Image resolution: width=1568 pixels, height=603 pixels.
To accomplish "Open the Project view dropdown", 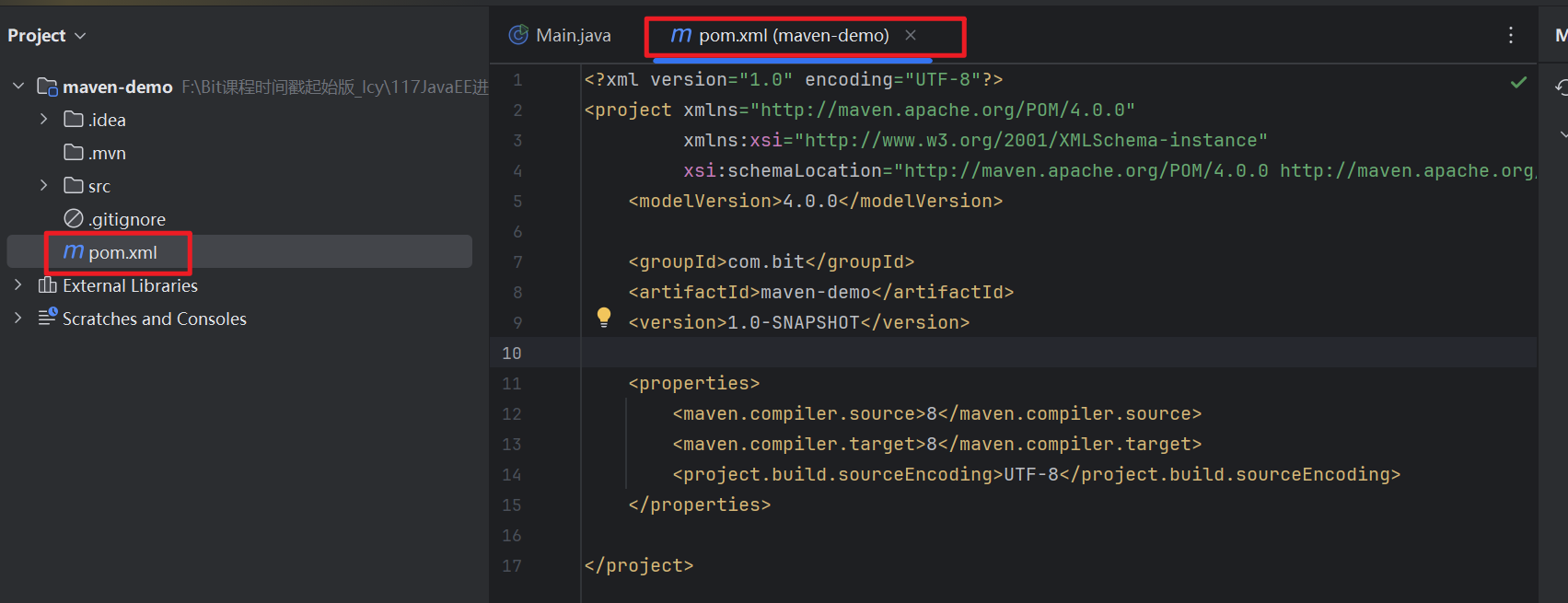I will pos(46,35).
